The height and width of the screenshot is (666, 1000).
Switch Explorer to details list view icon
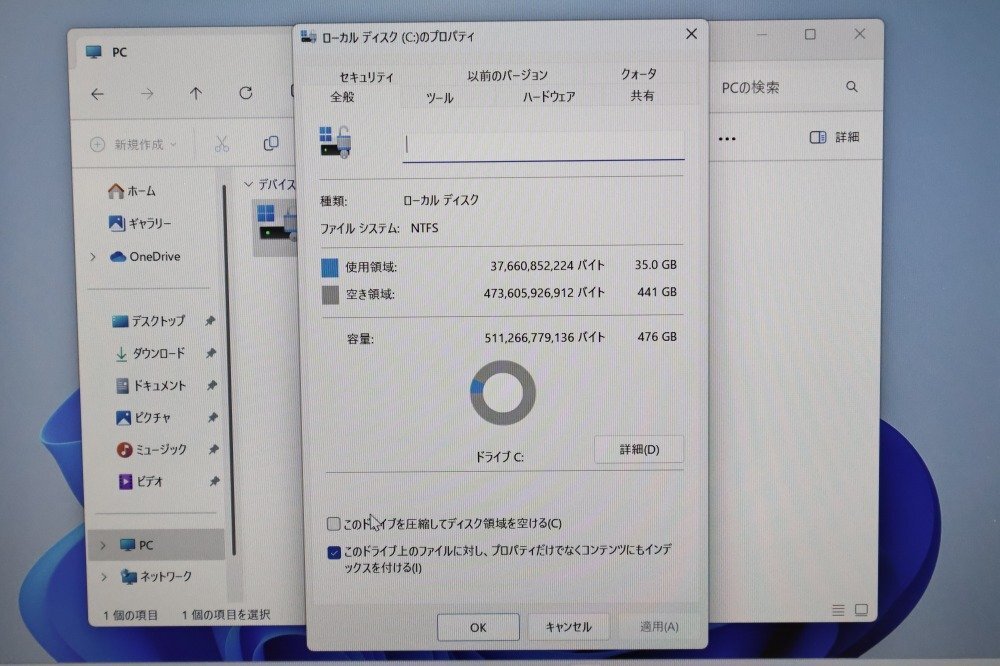click(839, 611)
